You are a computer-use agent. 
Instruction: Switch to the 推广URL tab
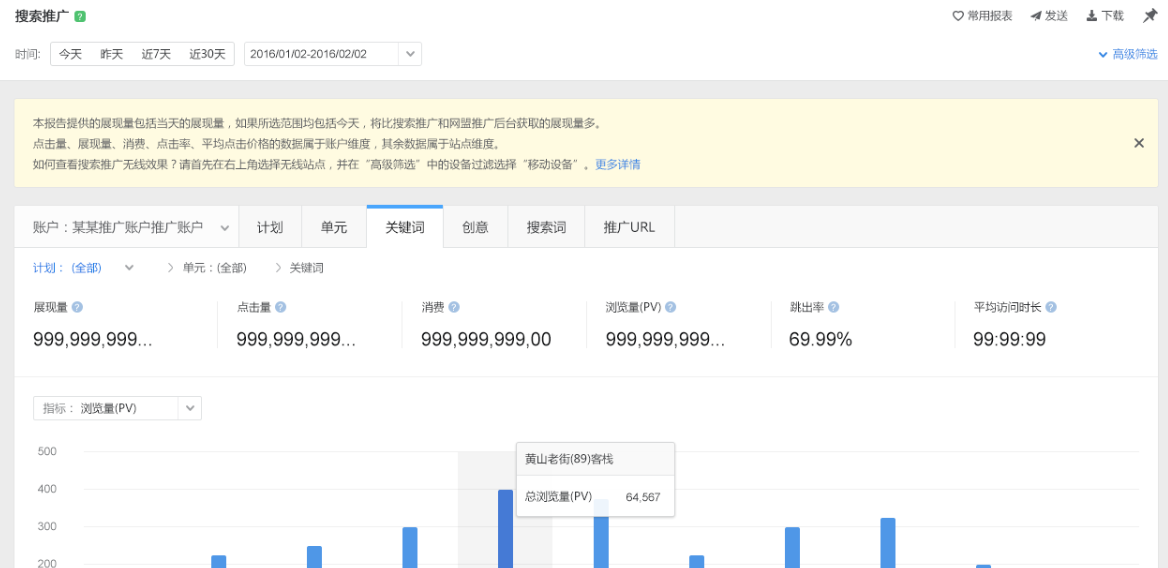click(x=629, y=227)
